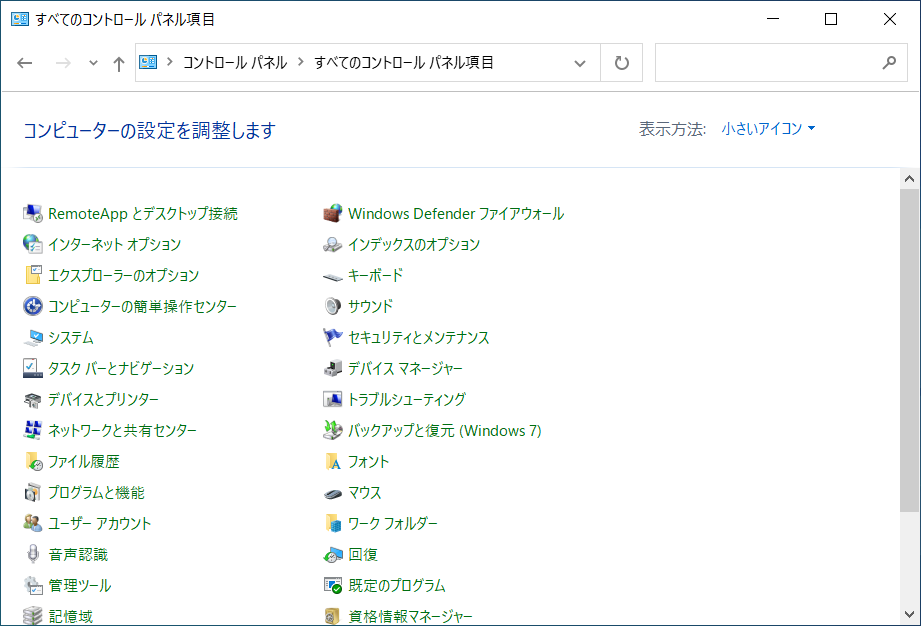Click the マウス icon
921x626 pixels.
point(333,493)
